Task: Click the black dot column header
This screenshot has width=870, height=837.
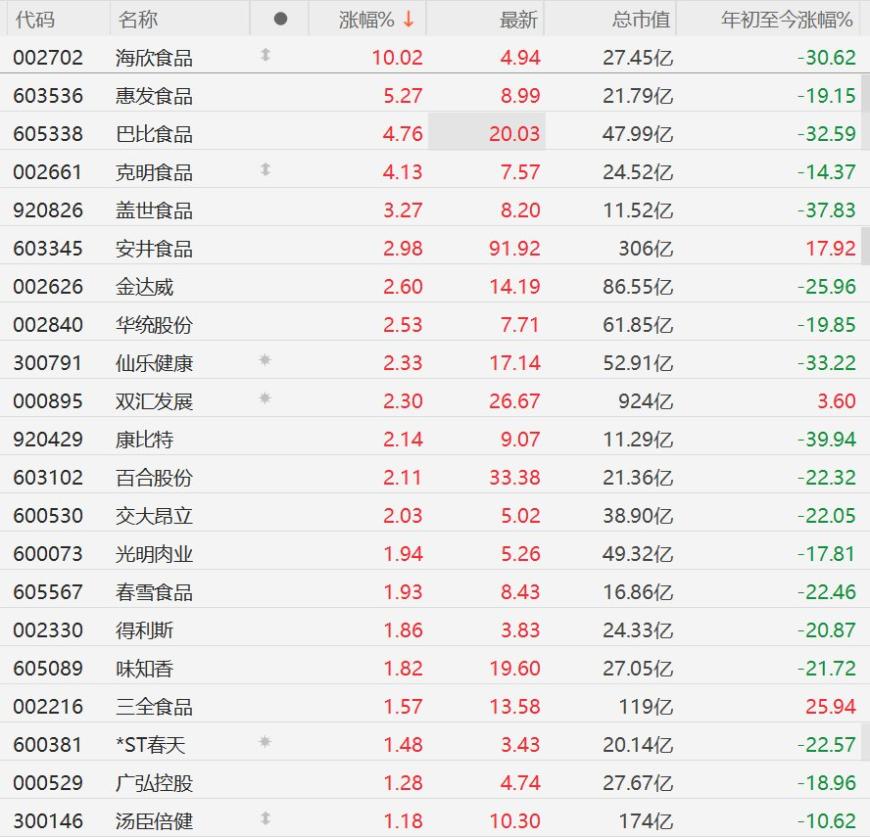Action: [x=280, y=19]
